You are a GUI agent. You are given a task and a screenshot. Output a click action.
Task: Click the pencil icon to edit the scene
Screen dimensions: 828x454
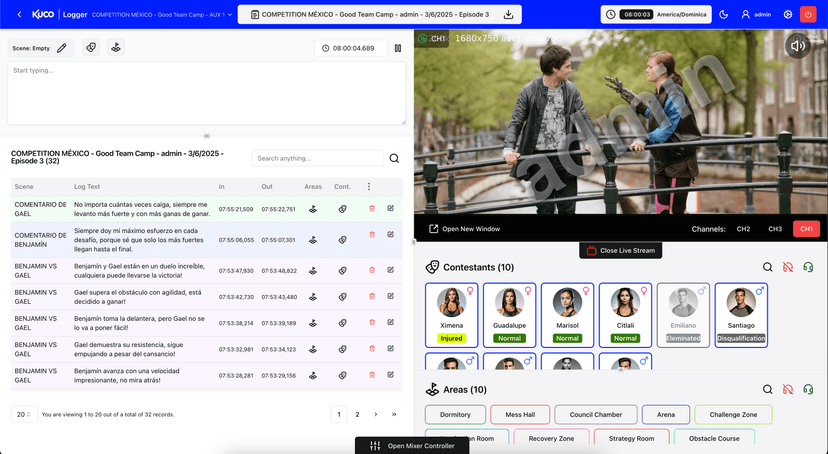click(x=62, y=48)
